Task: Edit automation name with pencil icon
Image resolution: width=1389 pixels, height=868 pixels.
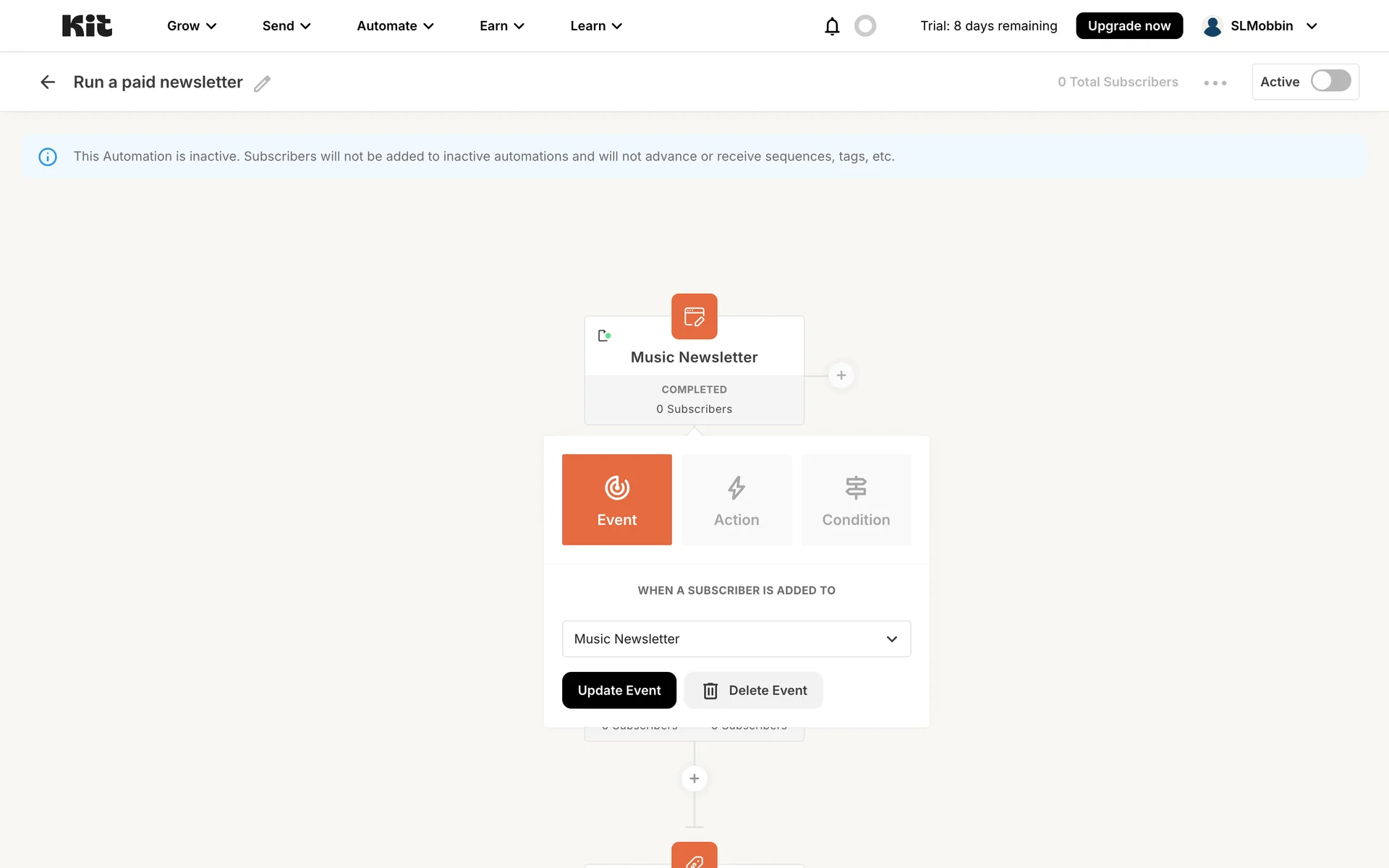Action: pyautogui.click(x=262, y=84)
